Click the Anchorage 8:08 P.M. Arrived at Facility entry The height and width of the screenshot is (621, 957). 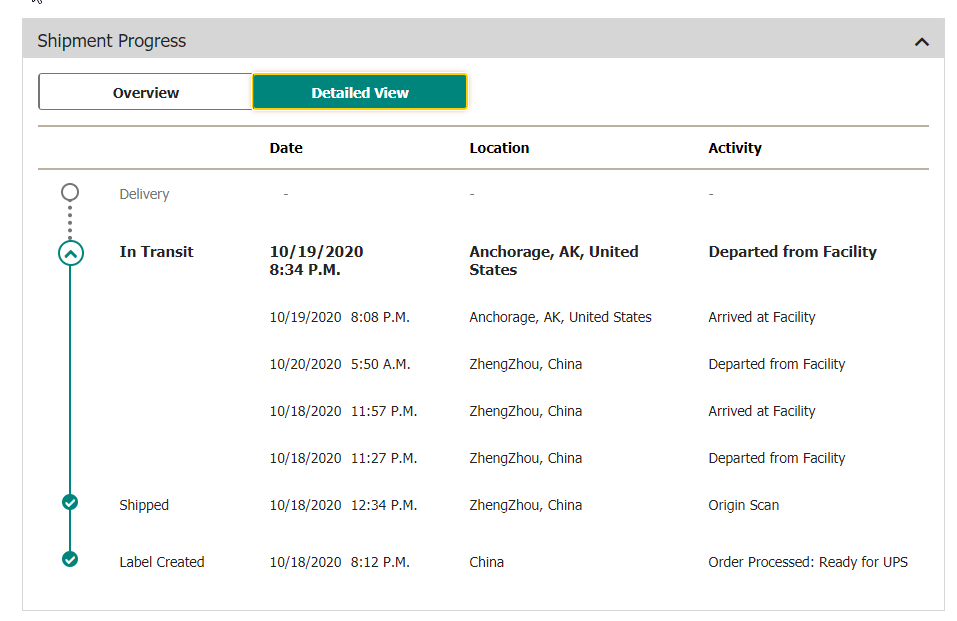point(762,317)
